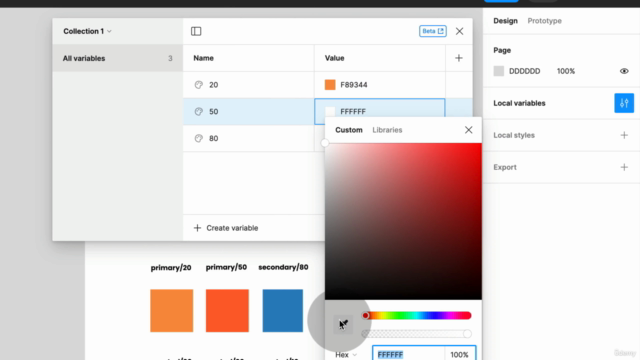The width and height of the screenshot is (640, 360).
Task: Click the FFFFFF hex input field
Action: pos(408,354)
